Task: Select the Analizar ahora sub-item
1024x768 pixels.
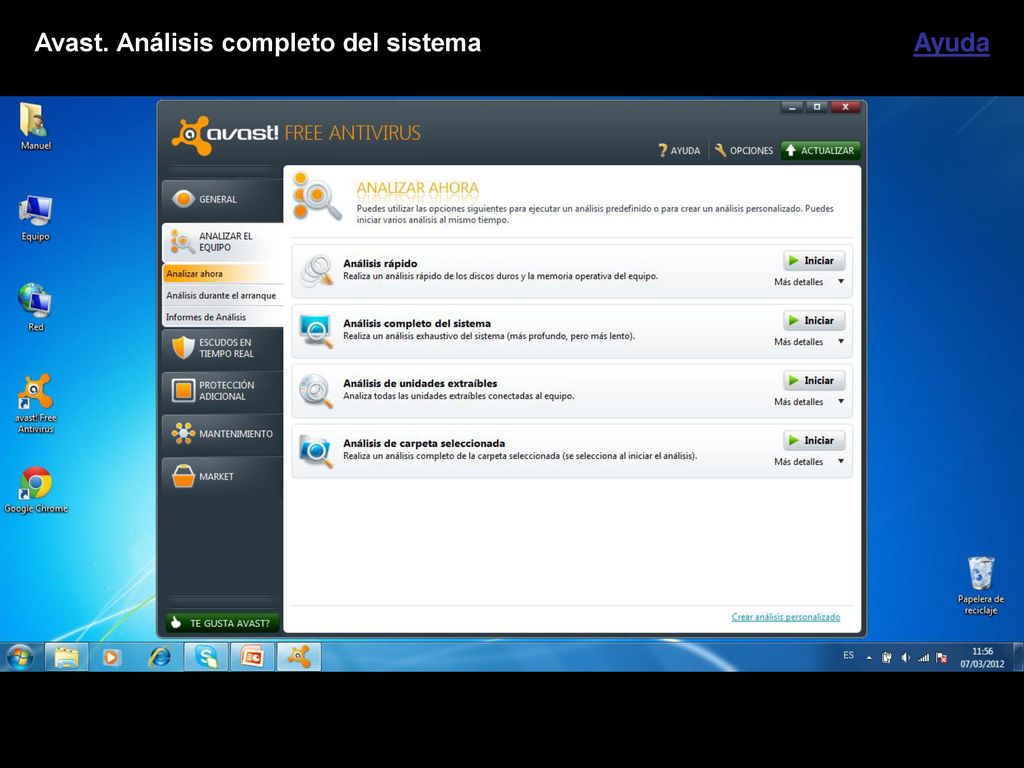Action: pos(223,274)
